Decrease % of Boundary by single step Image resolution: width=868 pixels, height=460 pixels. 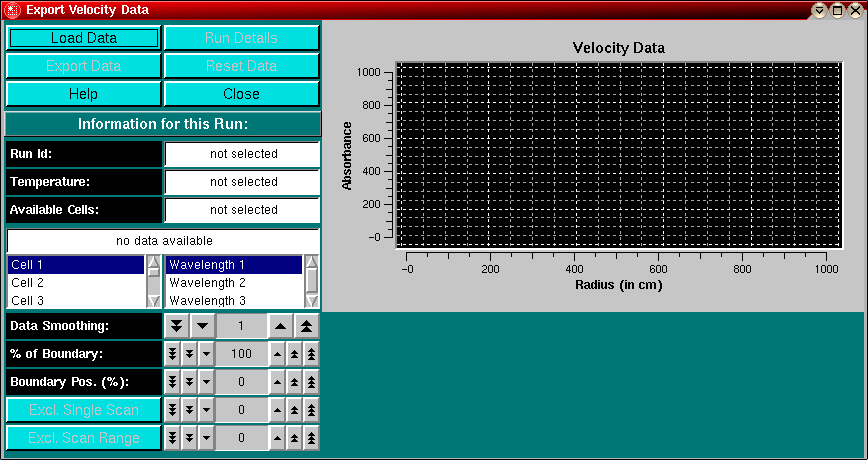206,354
